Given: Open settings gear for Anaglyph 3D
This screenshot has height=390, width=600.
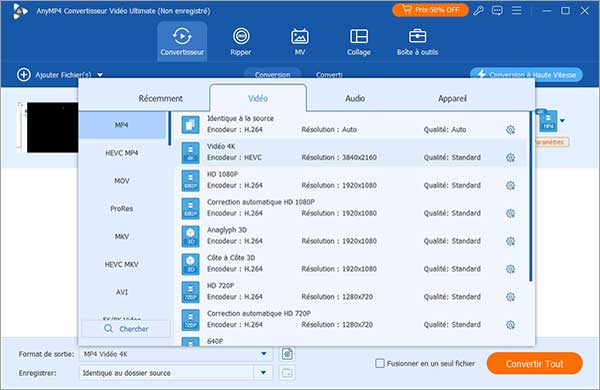Looking at the screenshot, I should click(510, 241).
